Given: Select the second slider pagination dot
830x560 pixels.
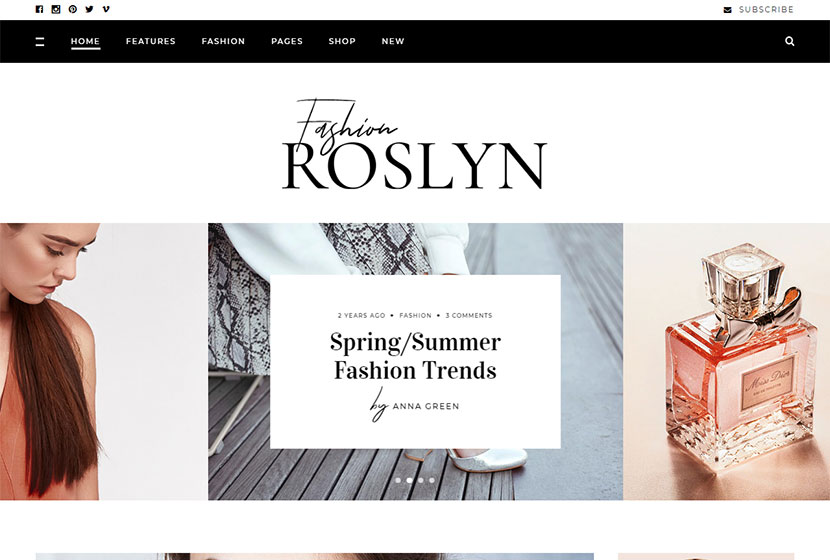Looking at the screenshot, I should click(409, 480).
